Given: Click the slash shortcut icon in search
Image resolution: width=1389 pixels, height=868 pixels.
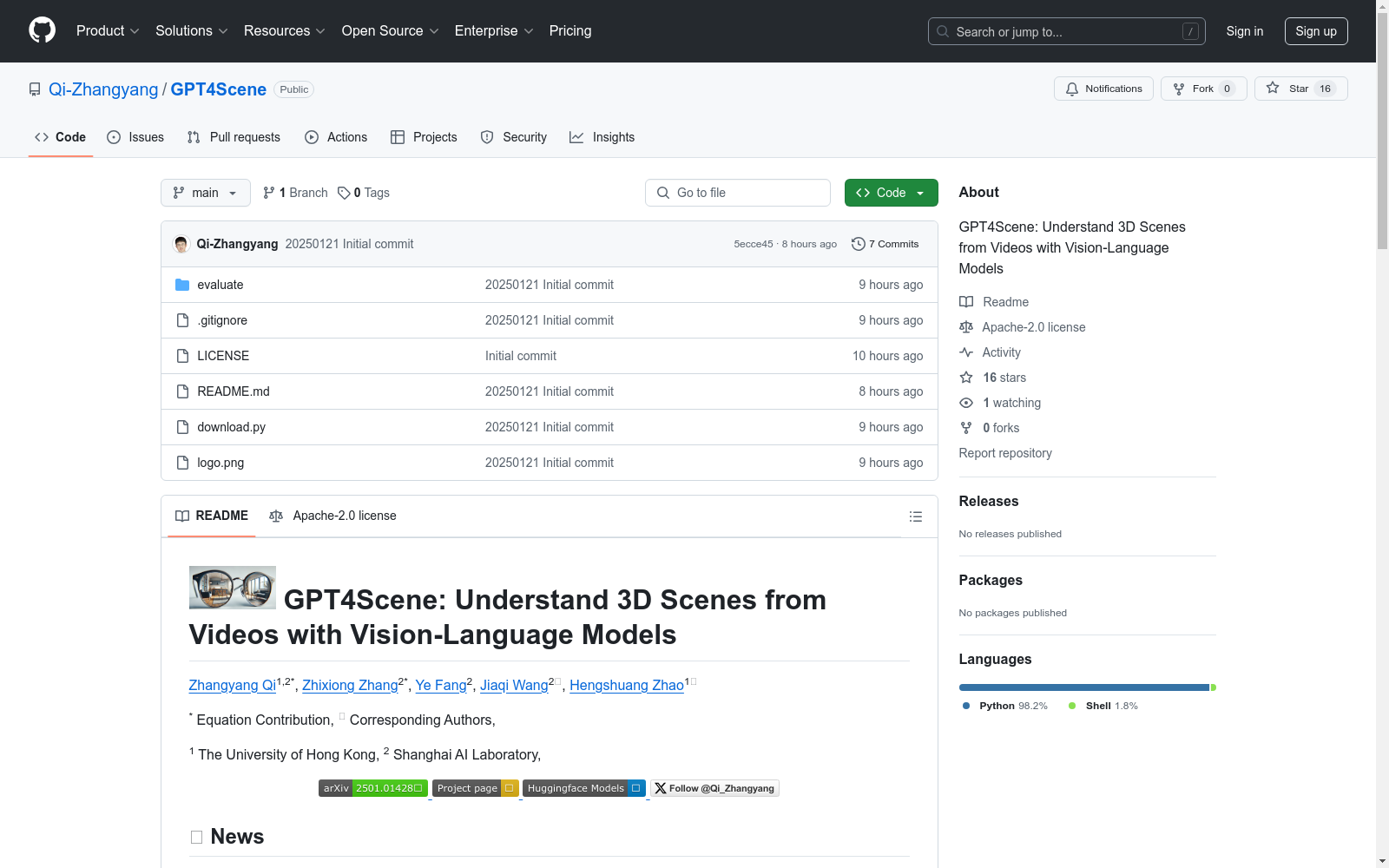Looking at the screenshot, I should pos(1190,31).
